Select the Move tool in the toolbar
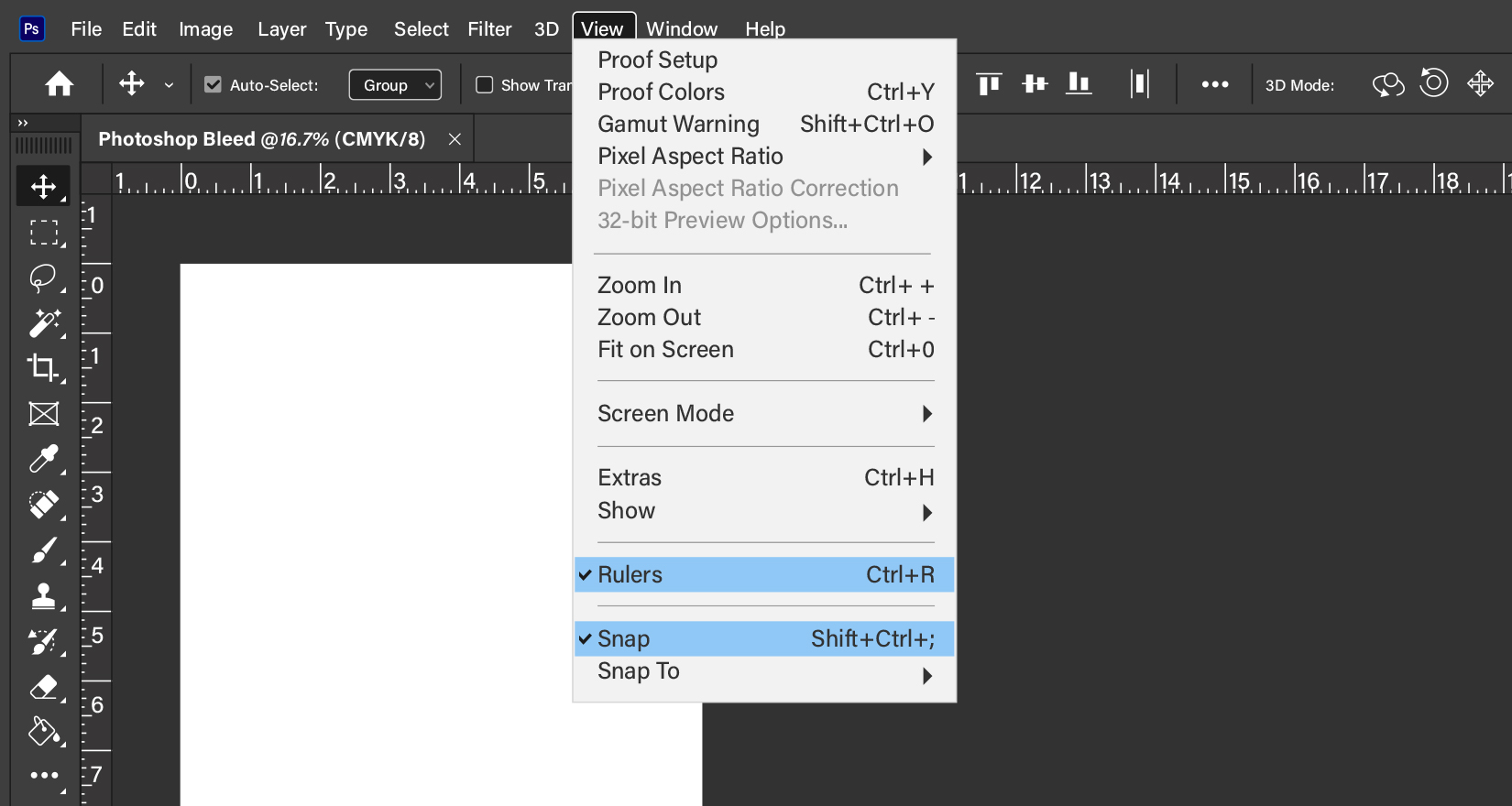This screenshot has width=1512, height=806. coord(43,187)
